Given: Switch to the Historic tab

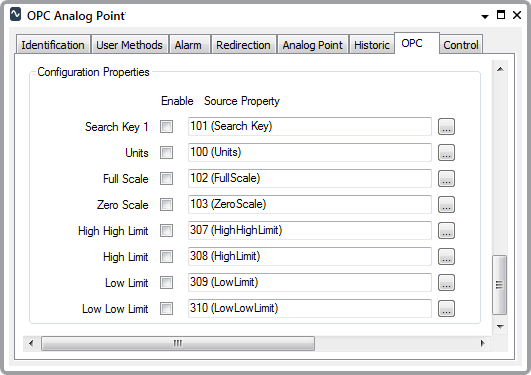Looking at the screenshot, I should pos(371,45).
